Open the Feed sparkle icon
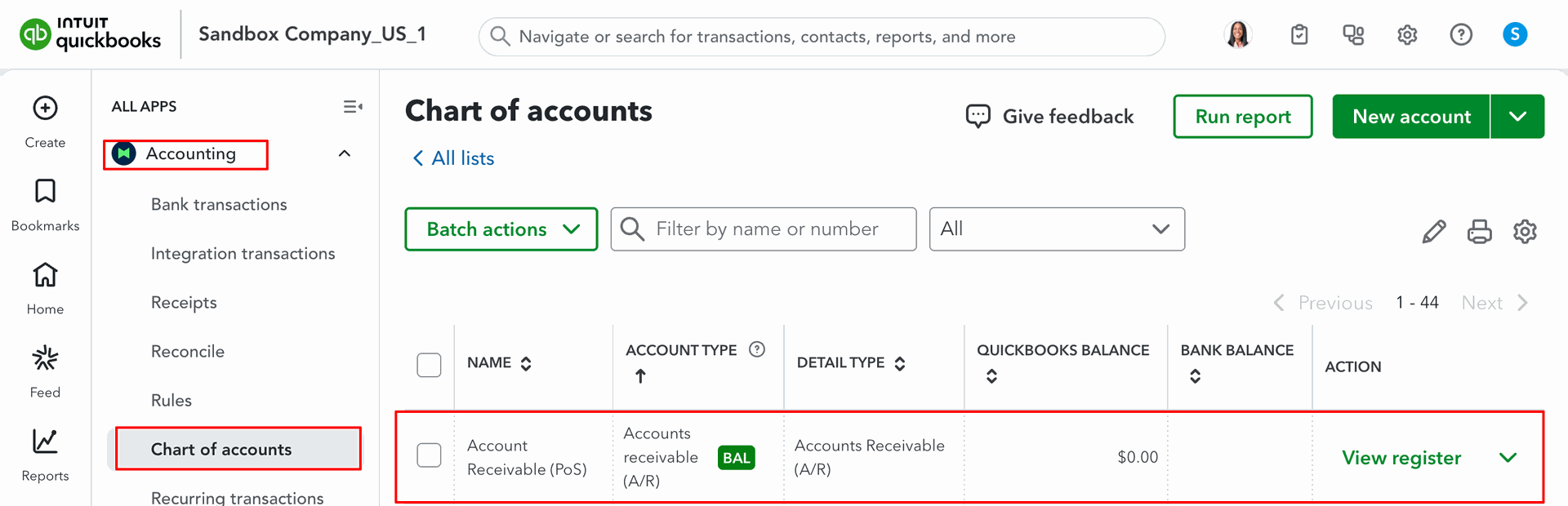Screen dimensions: 1568x506 pyautogui.click(x=45, y=358)
